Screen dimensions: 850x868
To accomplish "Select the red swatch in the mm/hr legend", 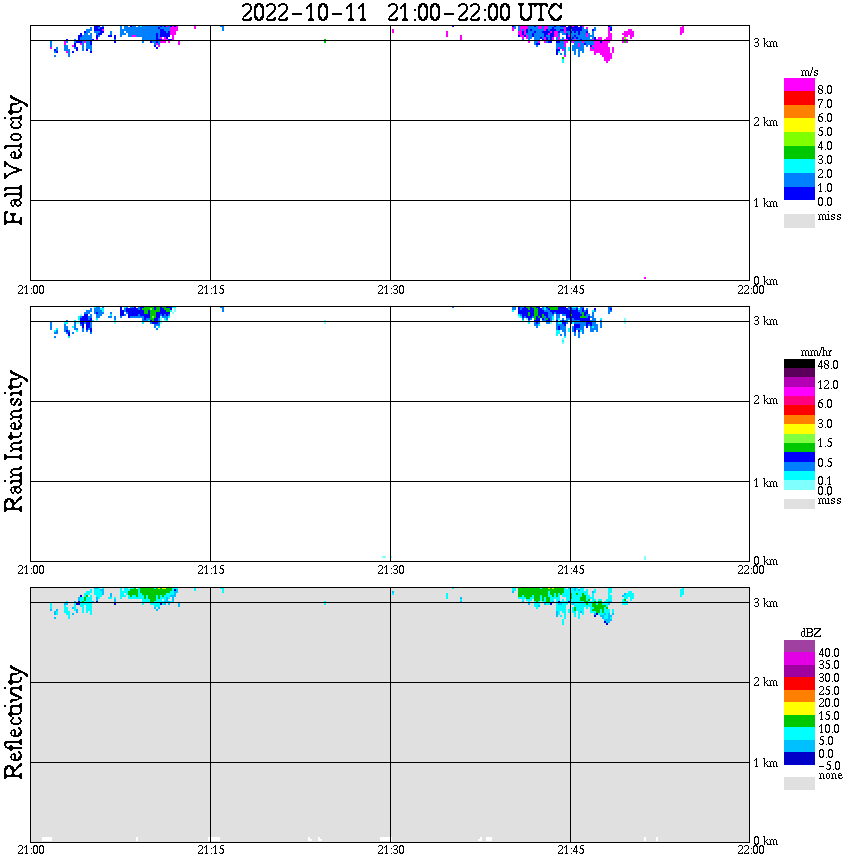I will pos(799,410).
